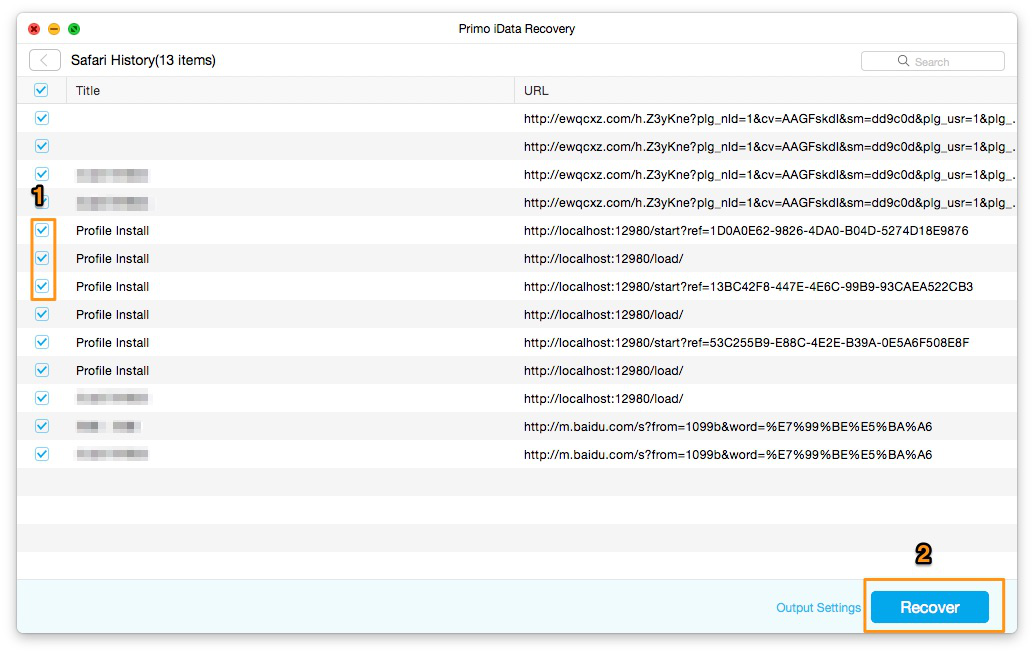The image size is (1034, 654).
Task: Toggle the select-all checkbox in the header row
Action: [41, 90]
